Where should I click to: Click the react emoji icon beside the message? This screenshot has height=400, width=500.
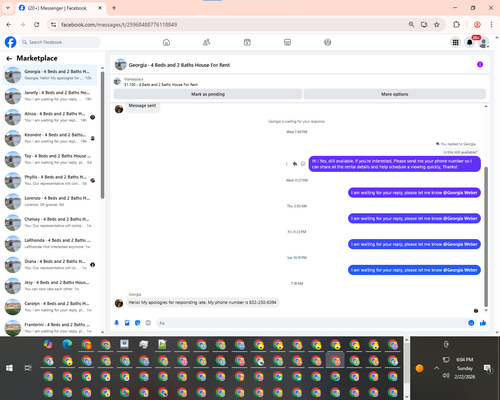point(303,164)
